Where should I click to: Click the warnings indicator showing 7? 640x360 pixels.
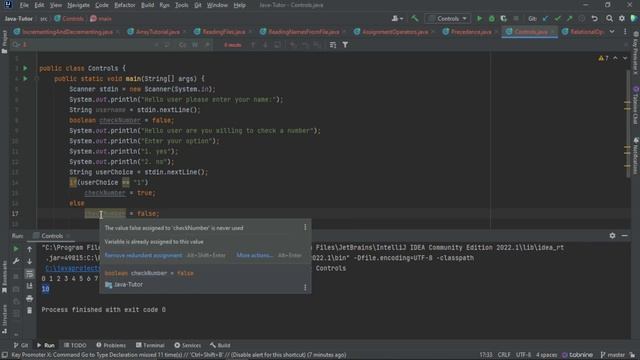tap(603, 58)
